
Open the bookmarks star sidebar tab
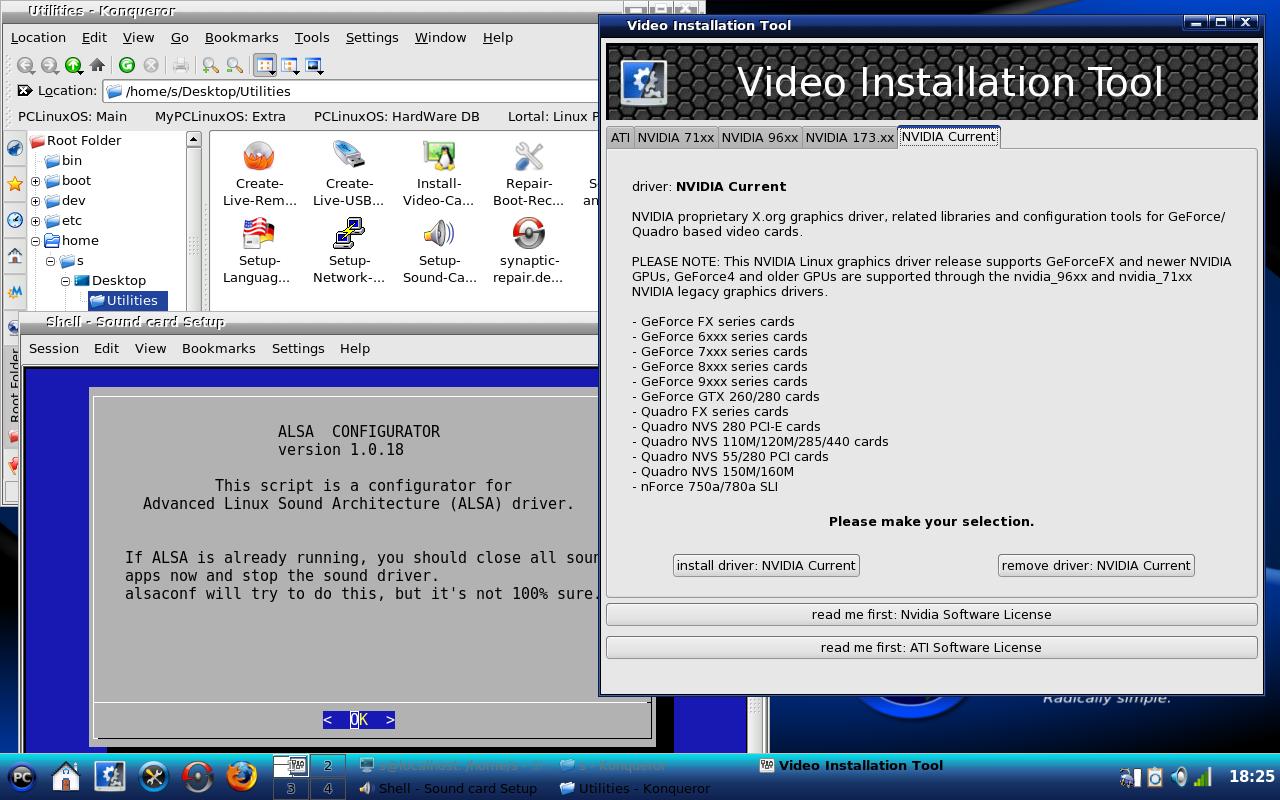pyautogui.click(x=14, y=184)
